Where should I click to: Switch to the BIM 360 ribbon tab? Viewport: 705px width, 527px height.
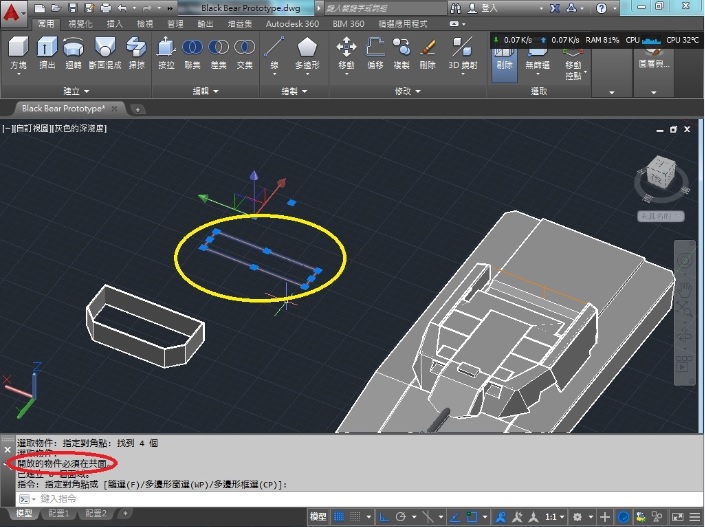coord(348,24)
